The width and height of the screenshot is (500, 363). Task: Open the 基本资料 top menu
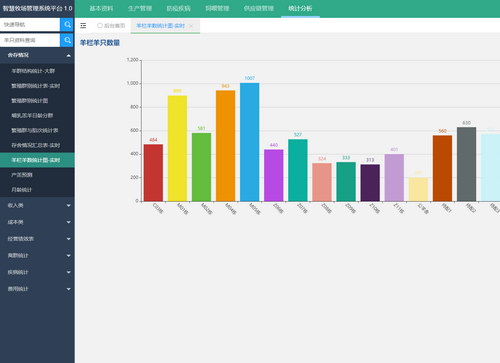[x=101, y=9]
